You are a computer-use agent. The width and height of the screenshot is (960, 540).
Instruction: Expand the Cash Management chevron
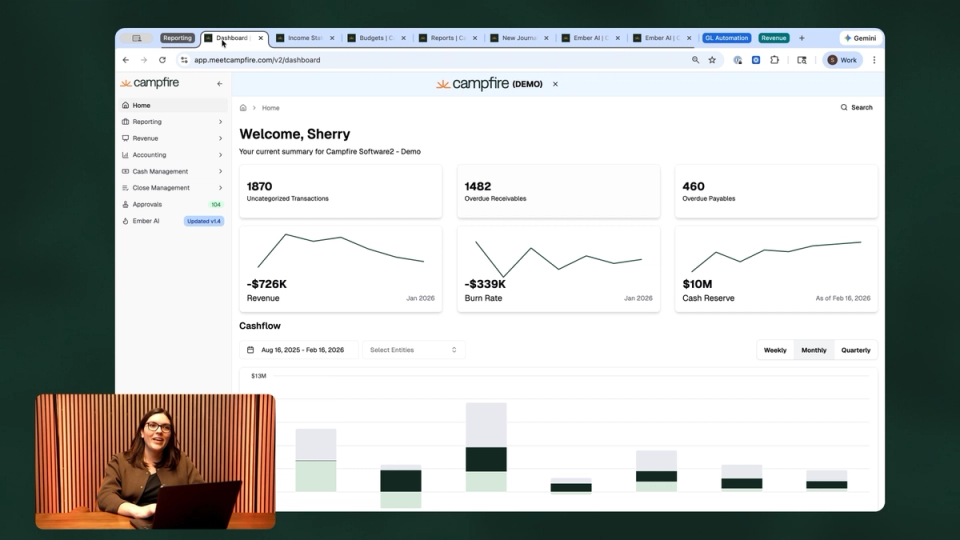point(220,171)
